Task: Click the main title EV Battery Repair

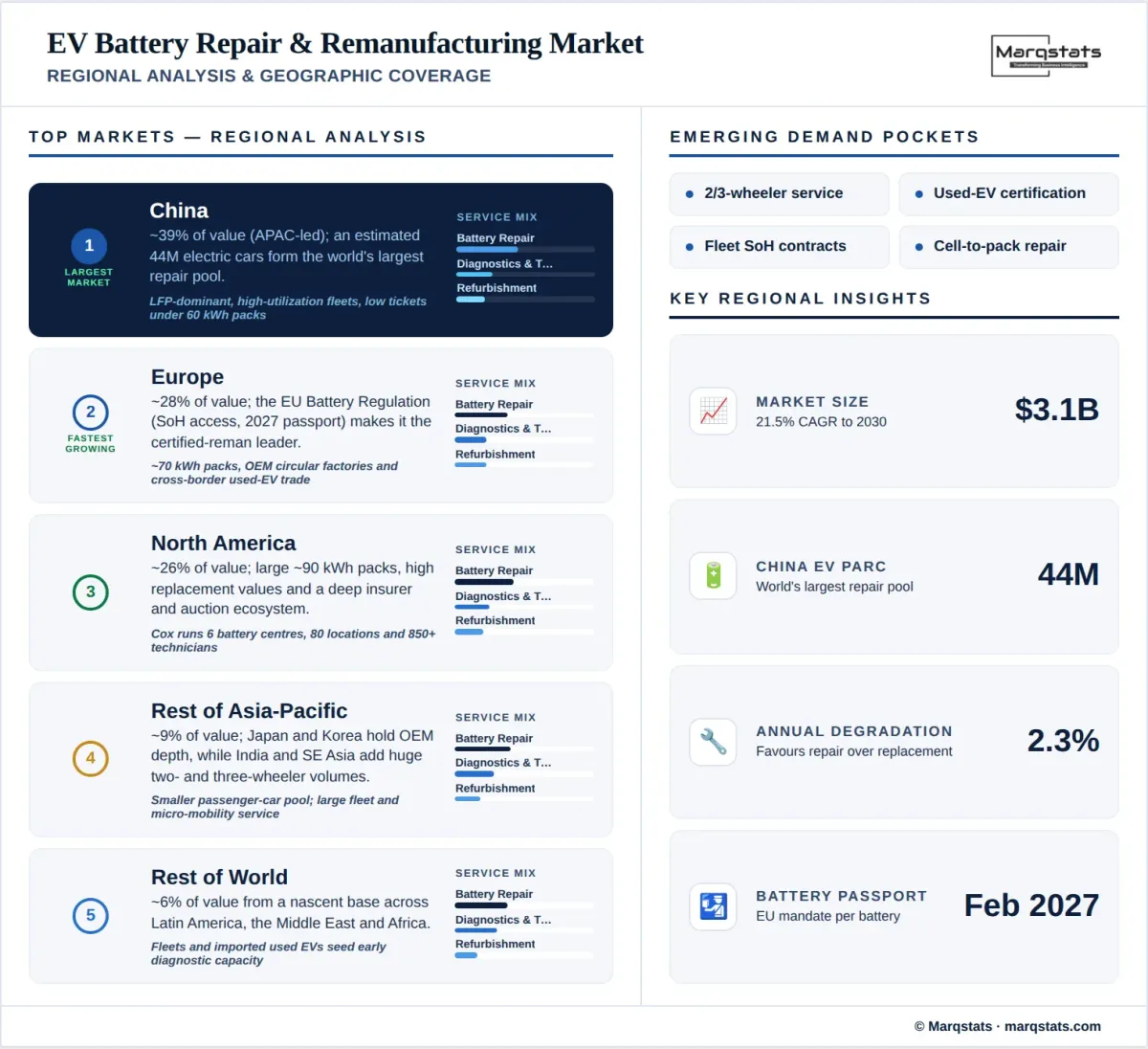Action: pos(345,43)
